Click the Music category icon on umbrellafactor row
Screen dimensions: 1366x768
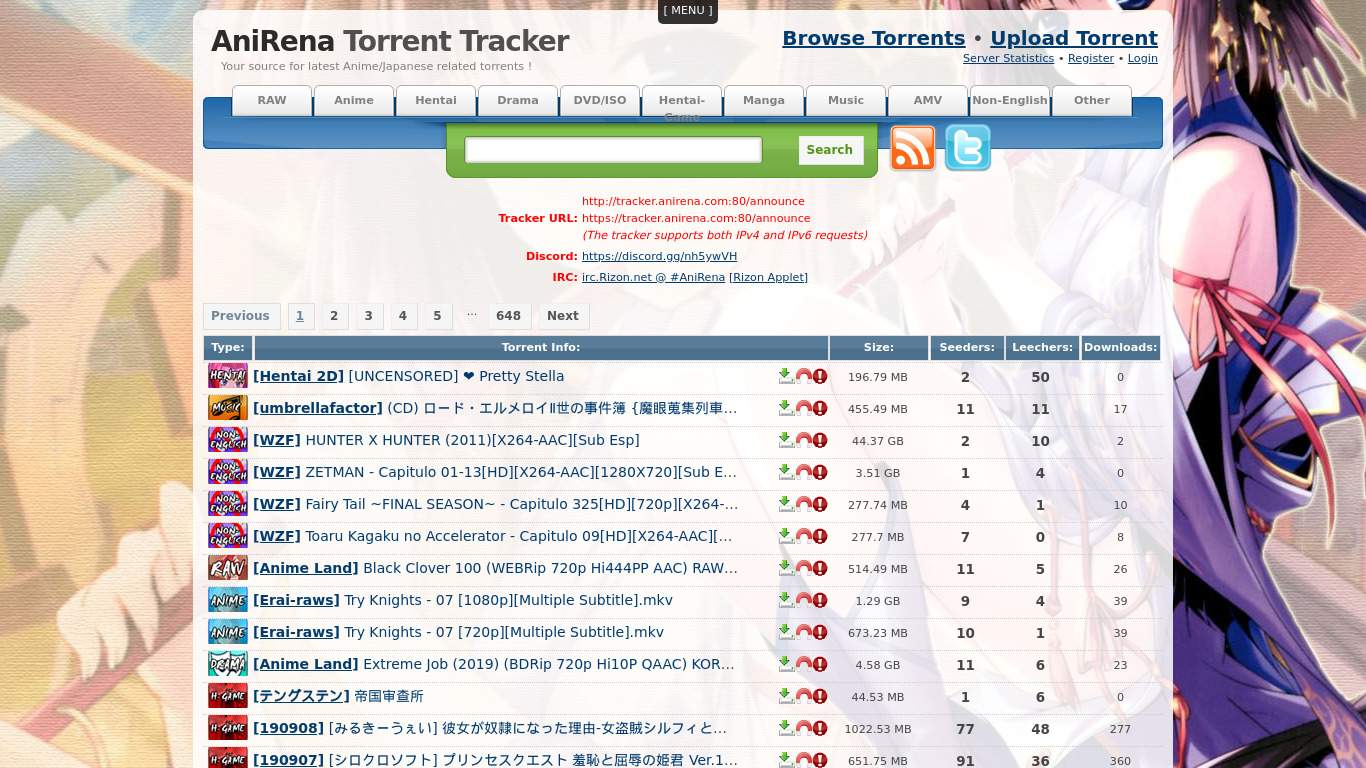tap(228, 408)
